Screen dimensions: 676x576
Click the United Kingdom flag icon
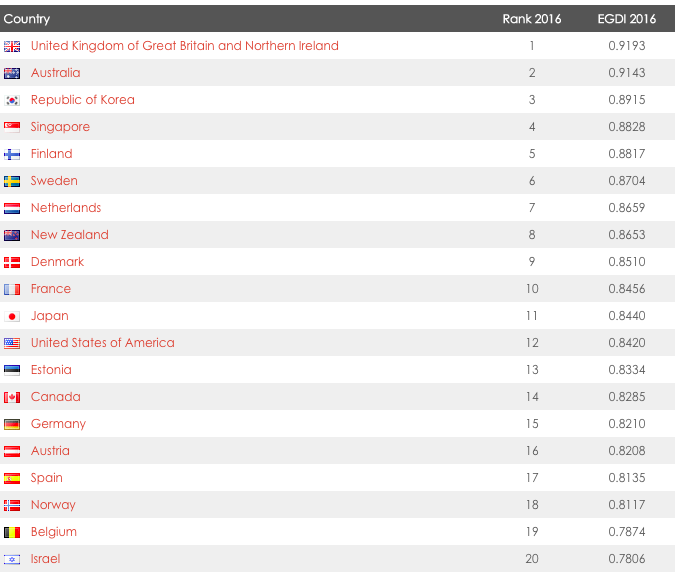tap(12, 46)
